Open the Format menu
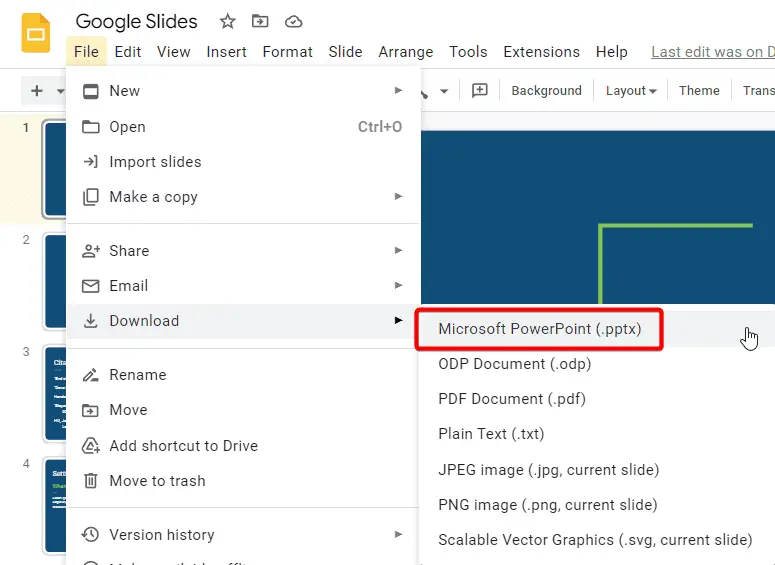The image size is (775, 565). point(288,51)
